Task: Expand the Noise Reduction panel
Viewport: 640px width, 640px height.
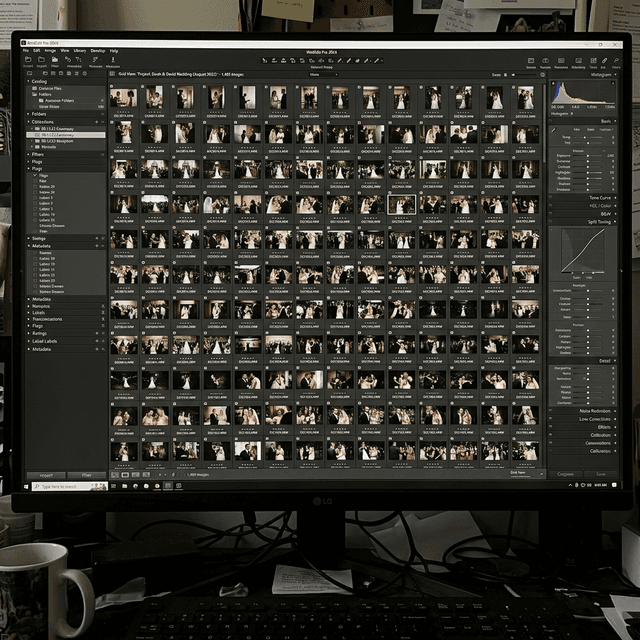Action: click(615, 411)
